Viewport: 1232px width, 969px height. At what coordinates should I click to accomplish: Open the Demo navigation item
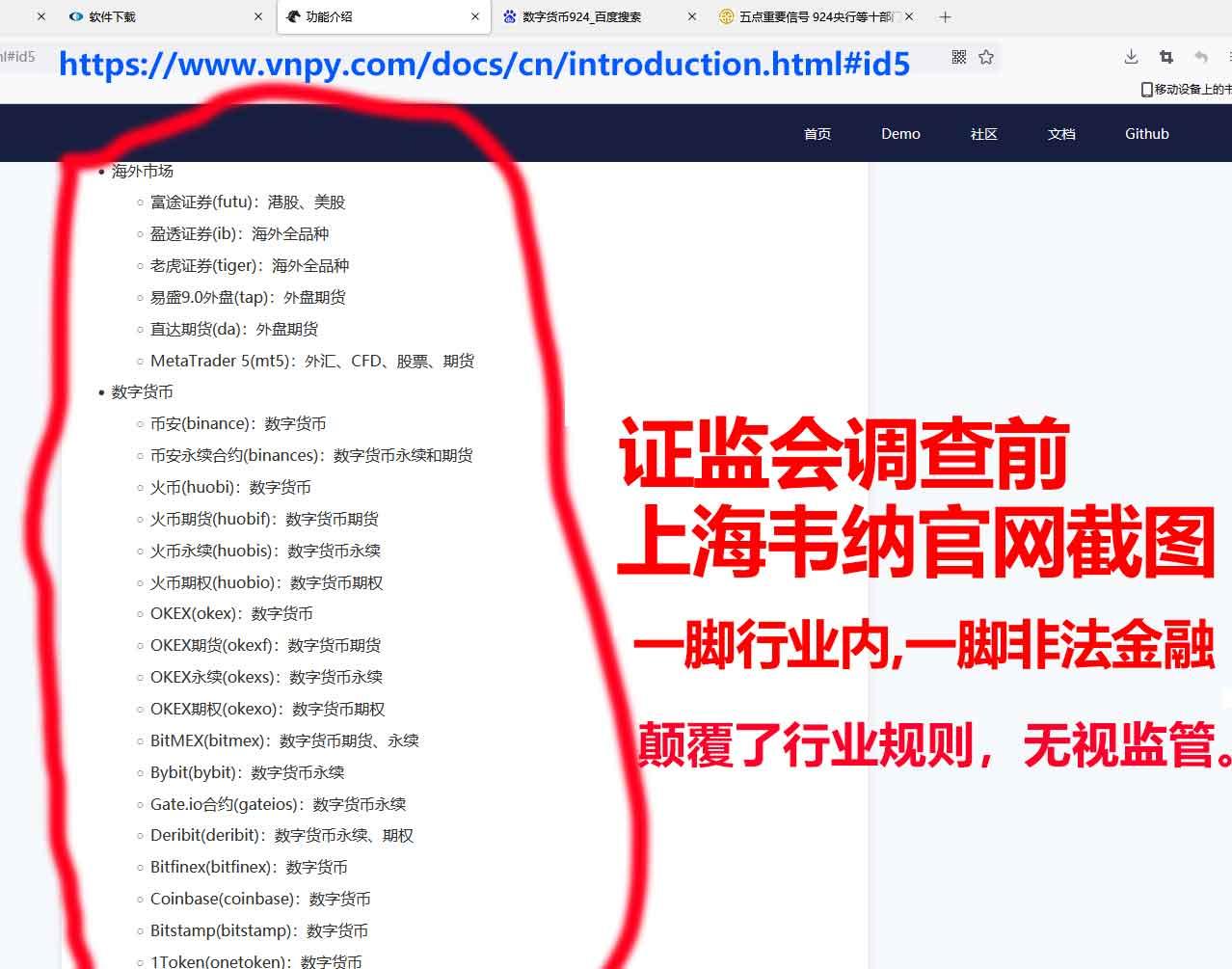(898, 133)
